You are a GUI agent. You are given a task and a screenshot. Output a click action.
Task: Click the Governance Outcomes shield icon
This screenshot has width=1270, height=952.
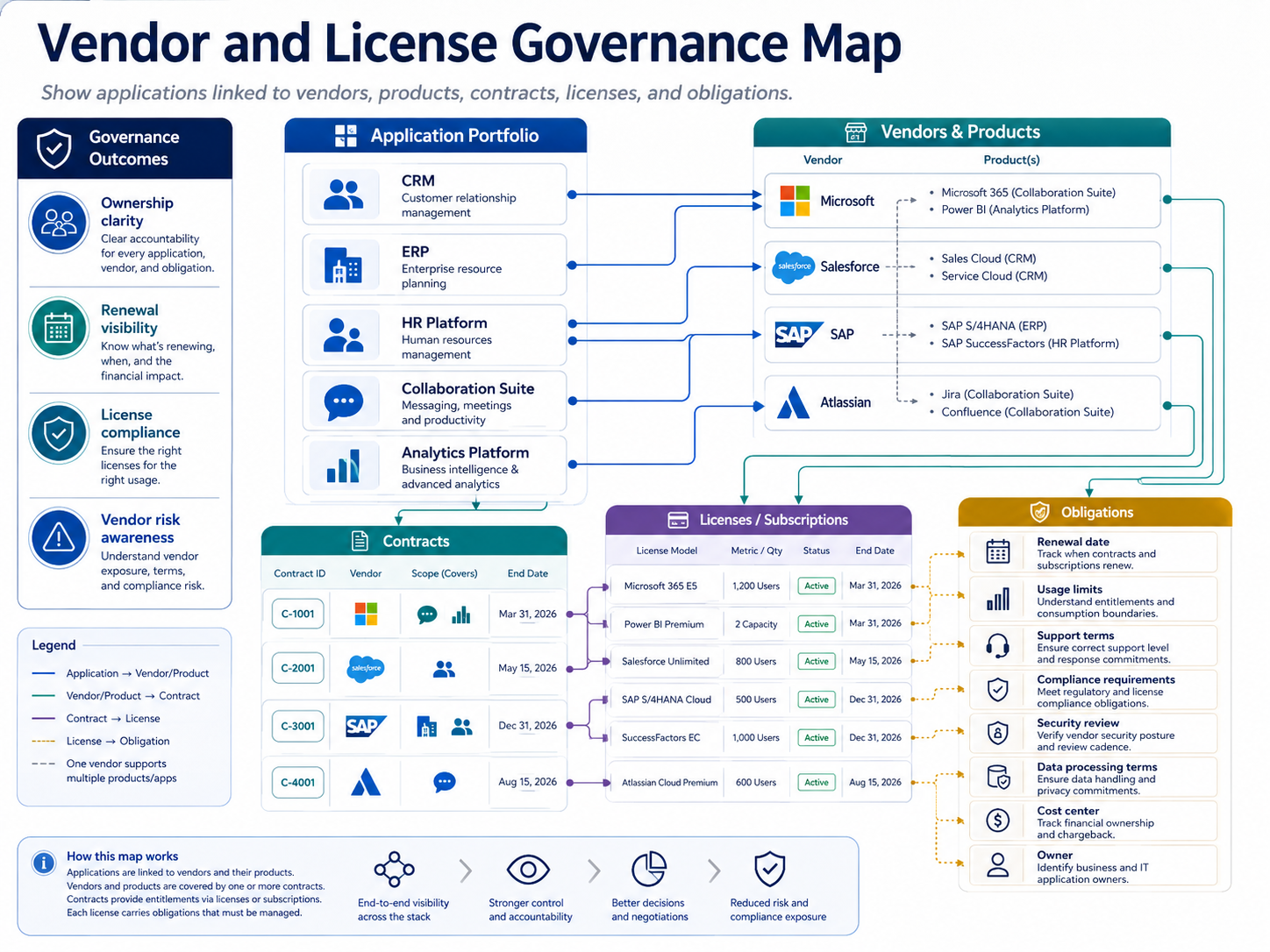coord(54,148)
